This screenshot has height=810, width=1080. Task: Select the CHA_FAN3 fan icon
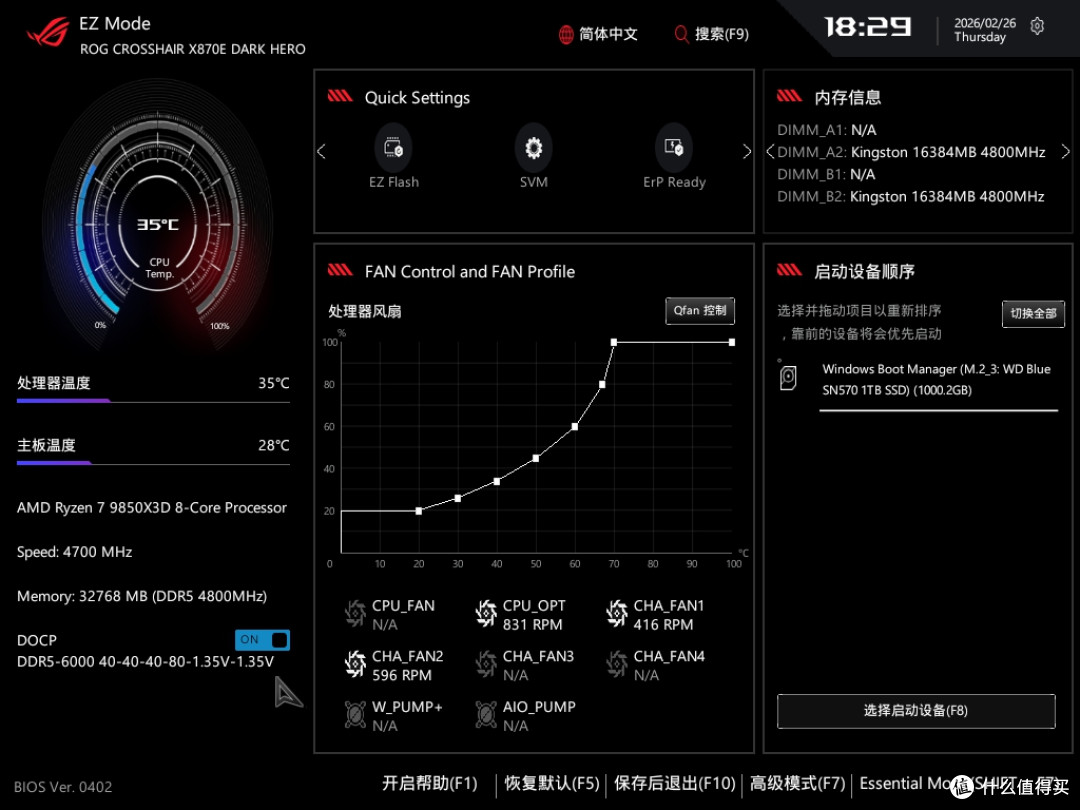pos(486,664)
